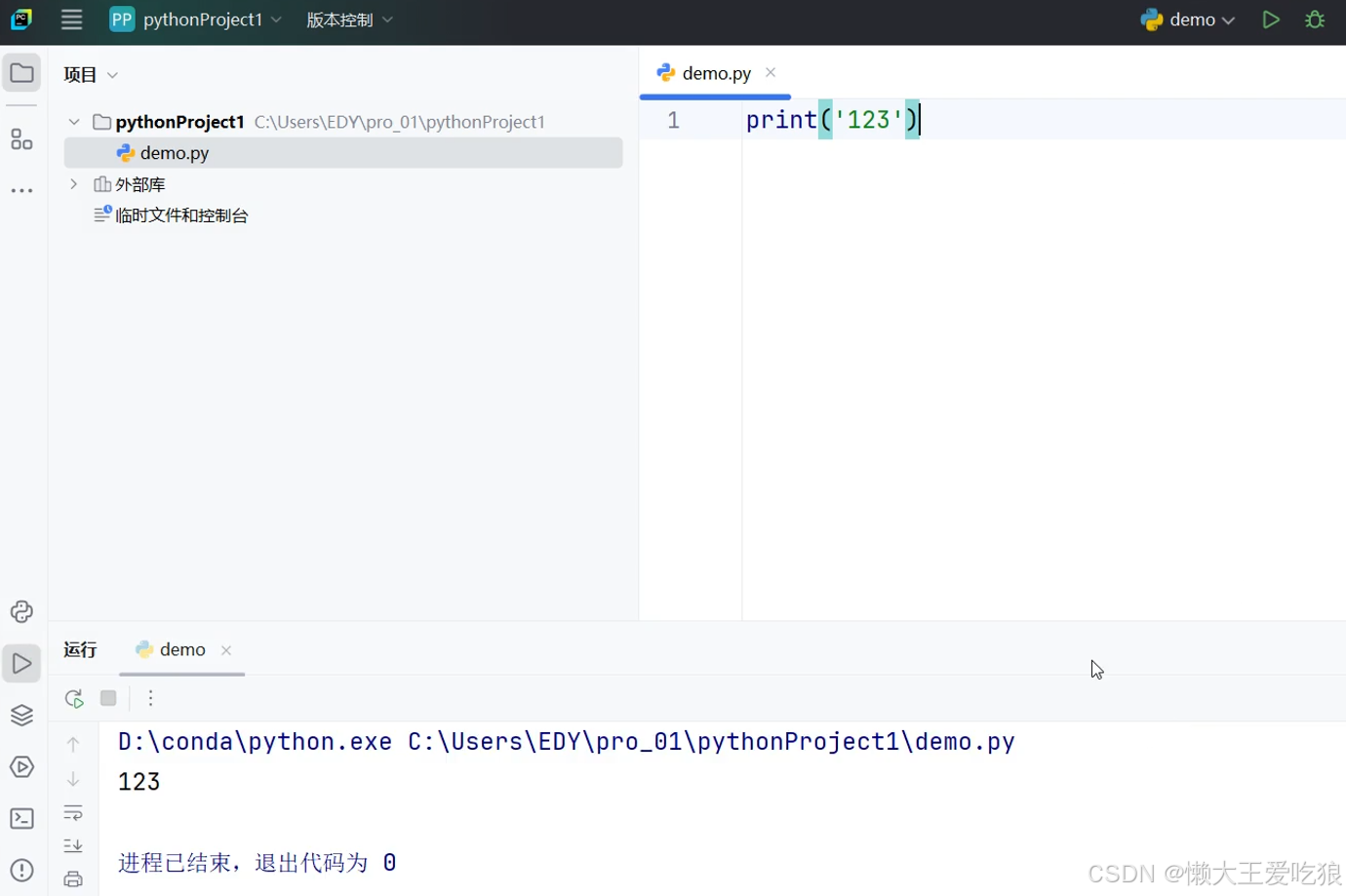Toggle the Run tool window icon
The image size is (1346, 896).
[x=21, y=664]
